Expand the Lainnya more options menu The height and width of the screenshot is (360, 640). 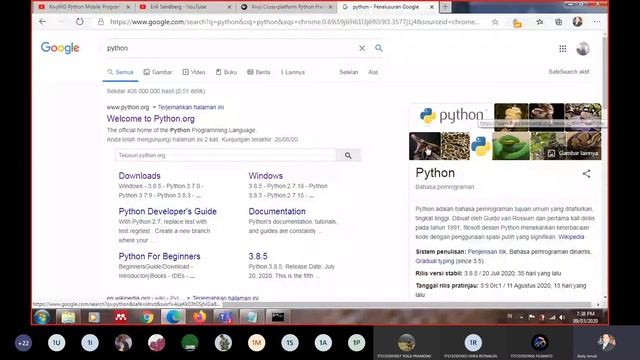point(293,72)
